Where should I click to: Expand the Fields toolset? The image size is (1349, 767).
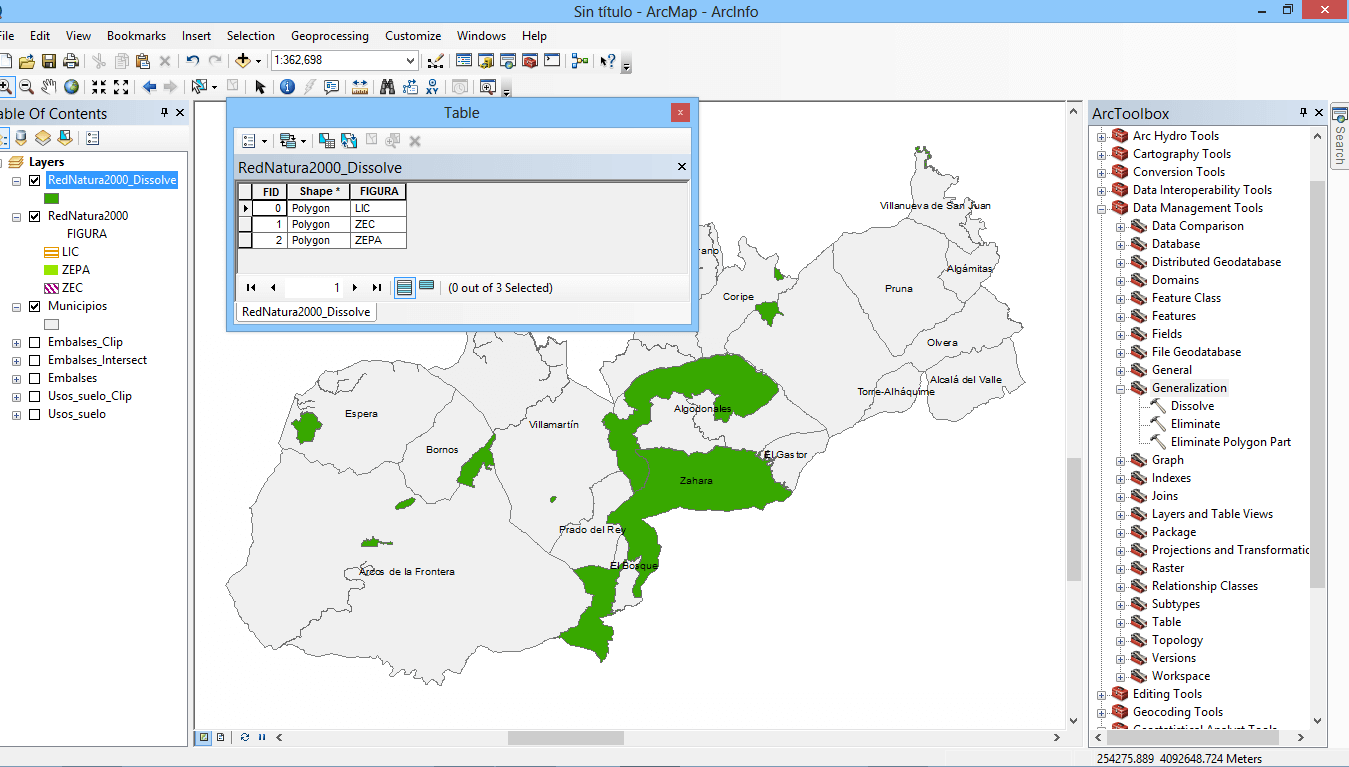1121,335
